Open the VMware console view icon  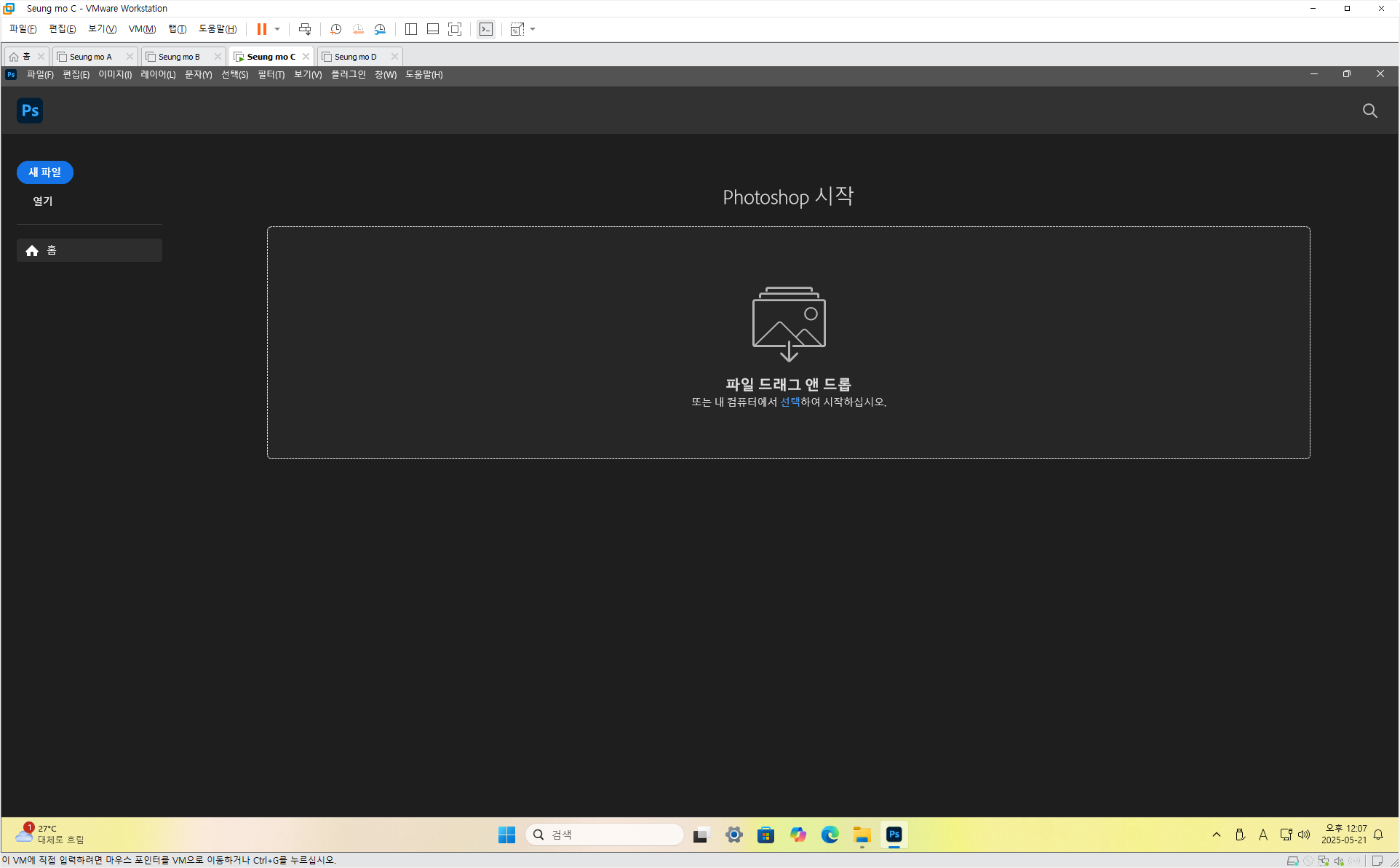(485, 29)
